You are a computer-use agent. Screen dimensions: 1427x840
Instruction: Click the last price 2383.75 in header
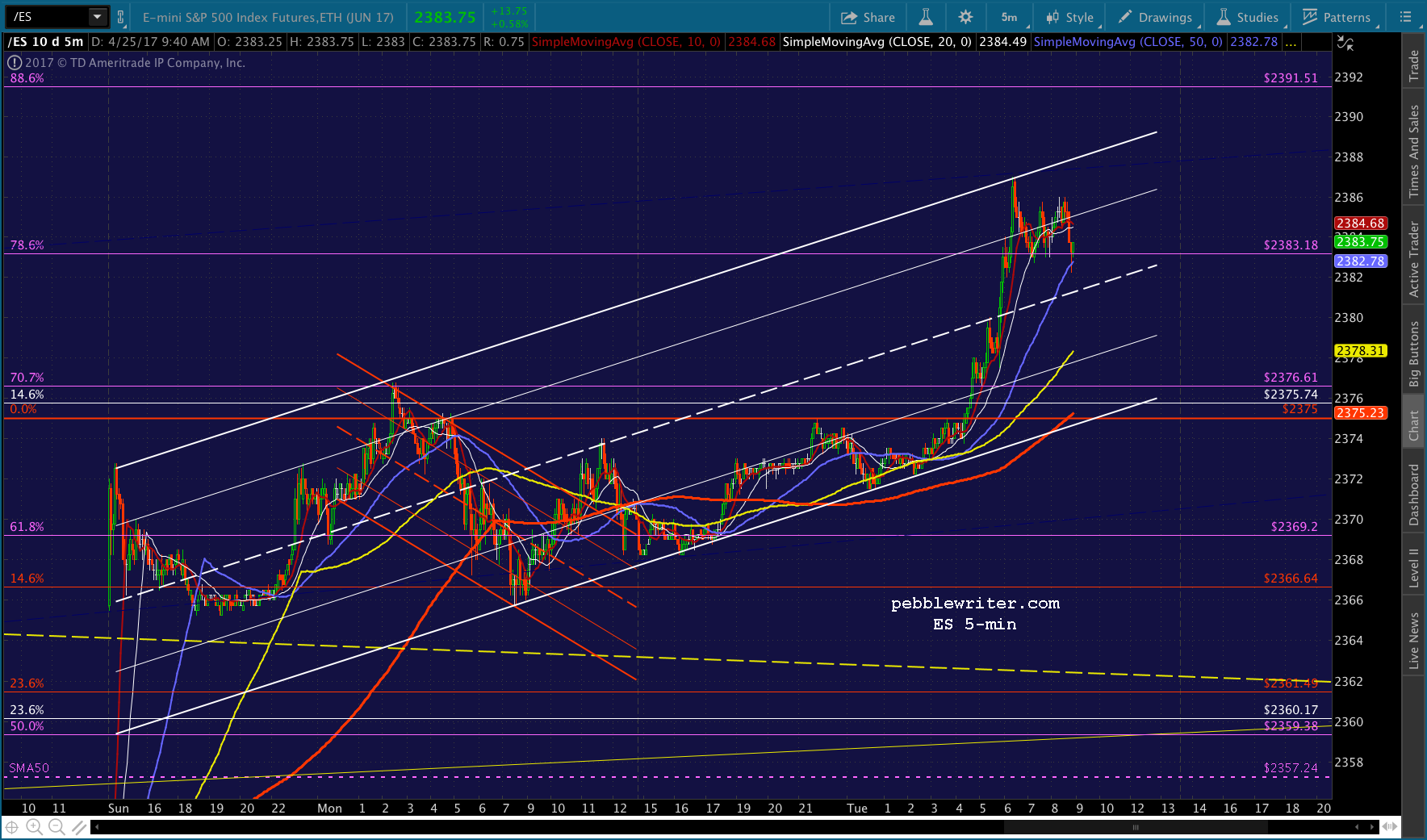445,17
